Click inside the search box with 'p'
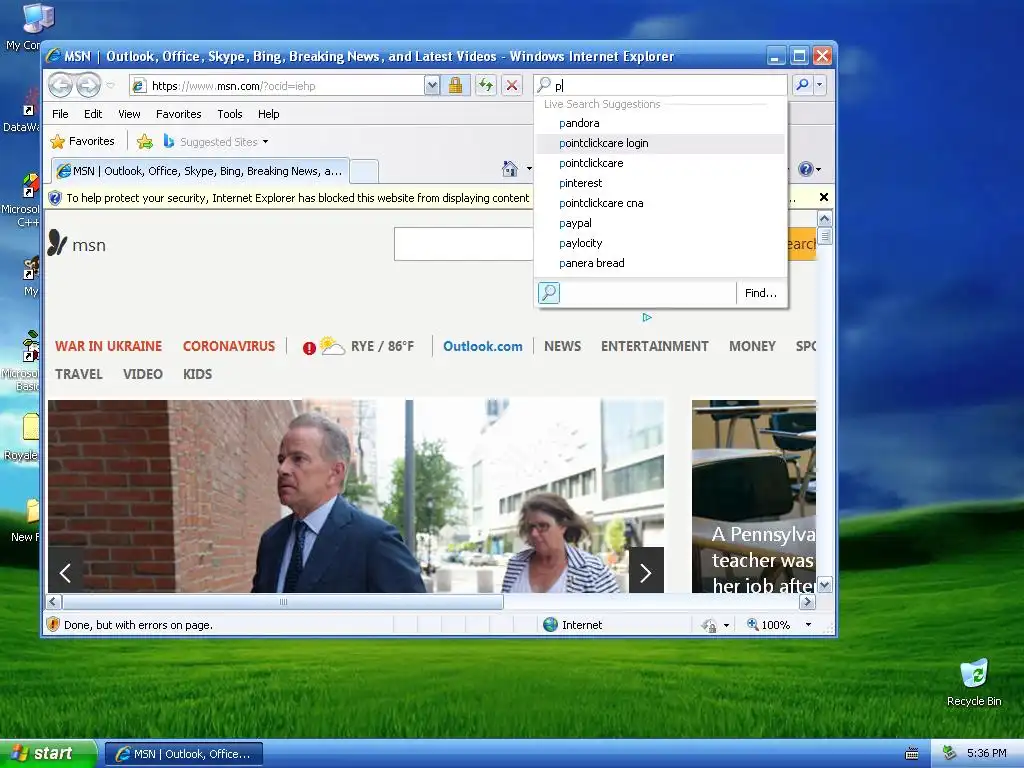The image size is (1024, 768). point(660,85)
